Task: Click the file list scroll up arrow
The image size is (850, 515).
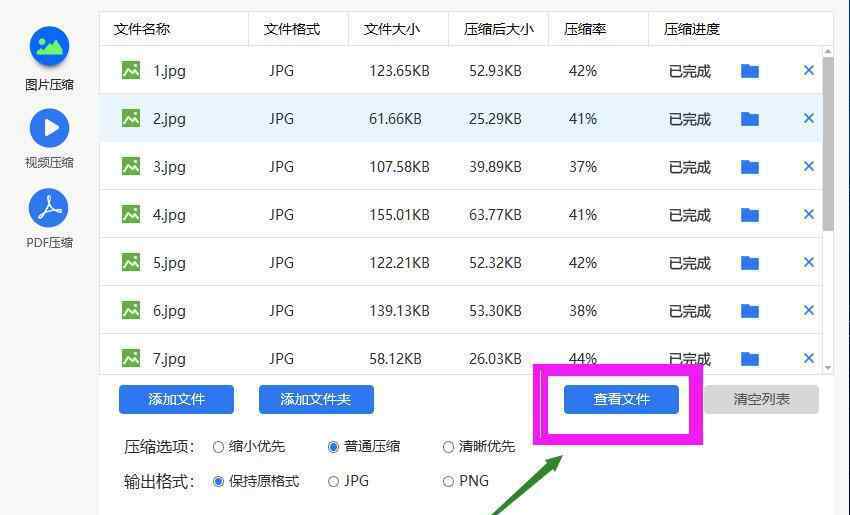Action: point(828,52)
